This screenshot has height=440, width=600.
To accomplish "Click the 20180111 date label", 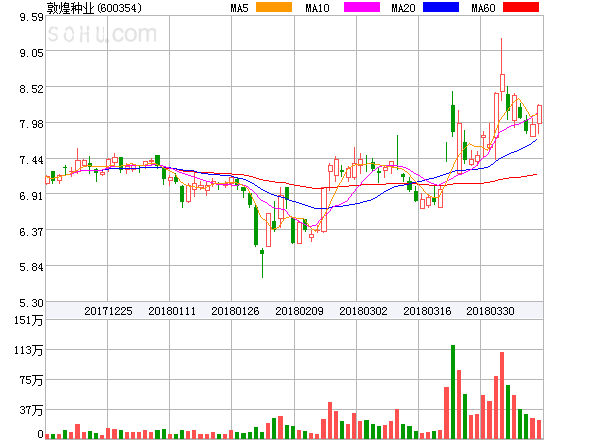I will [172, 311].
